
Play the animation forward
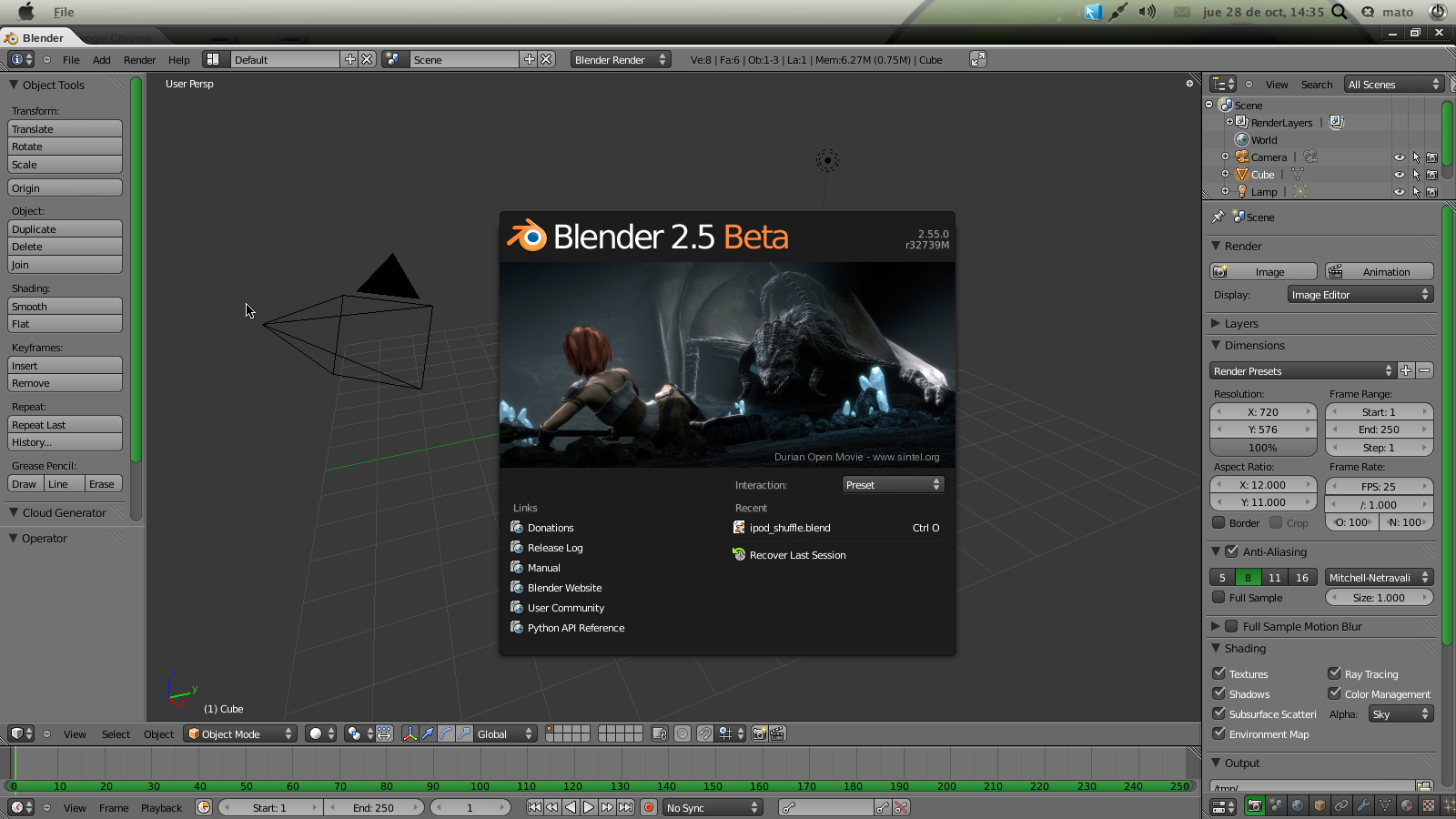pyautogui.click(x=589, y=807)
